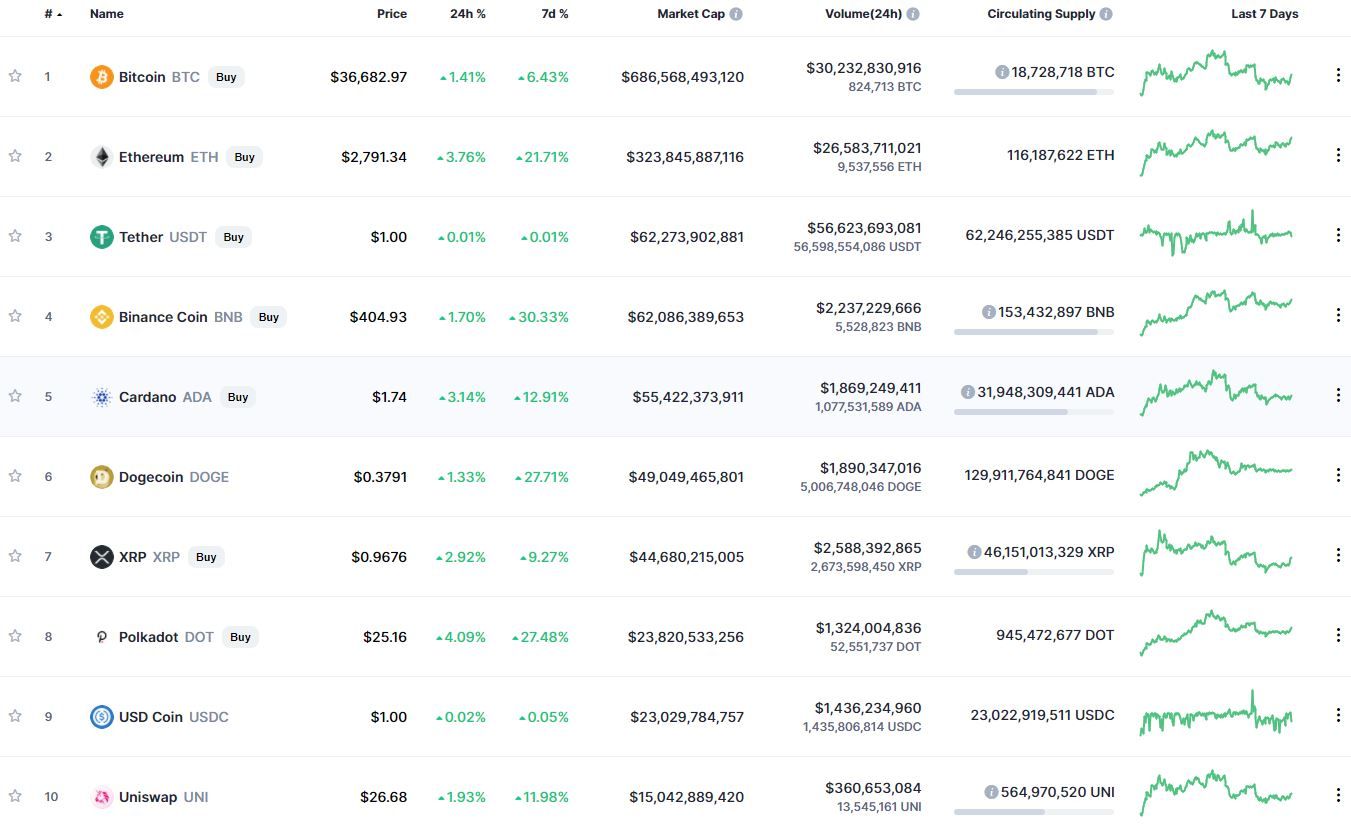Click the Buy button next to Cardano
Viewport: 1351px width, 825px height.
(238, 397)
